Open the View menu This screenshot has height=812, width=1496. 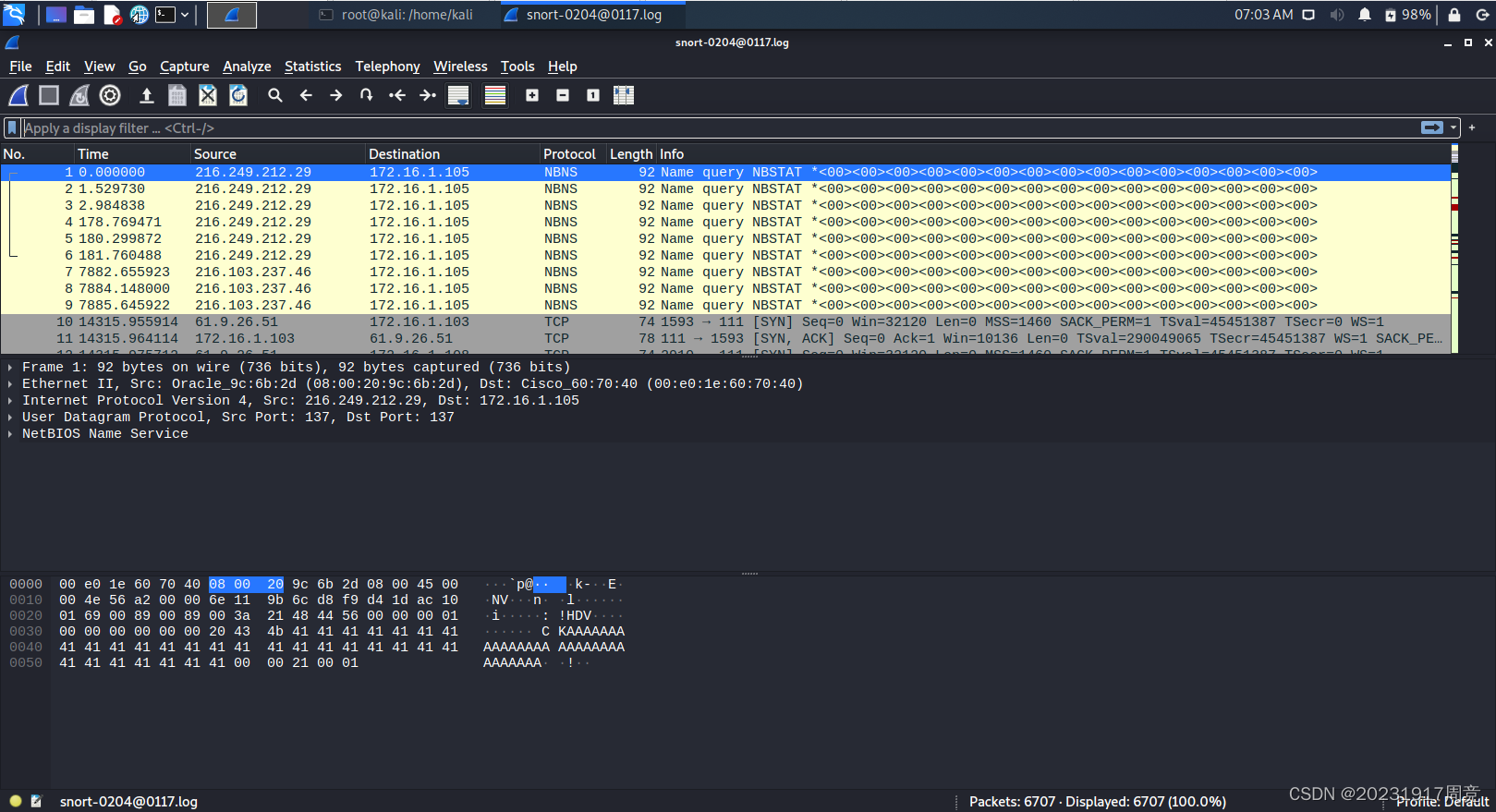[x=100, y=67]
